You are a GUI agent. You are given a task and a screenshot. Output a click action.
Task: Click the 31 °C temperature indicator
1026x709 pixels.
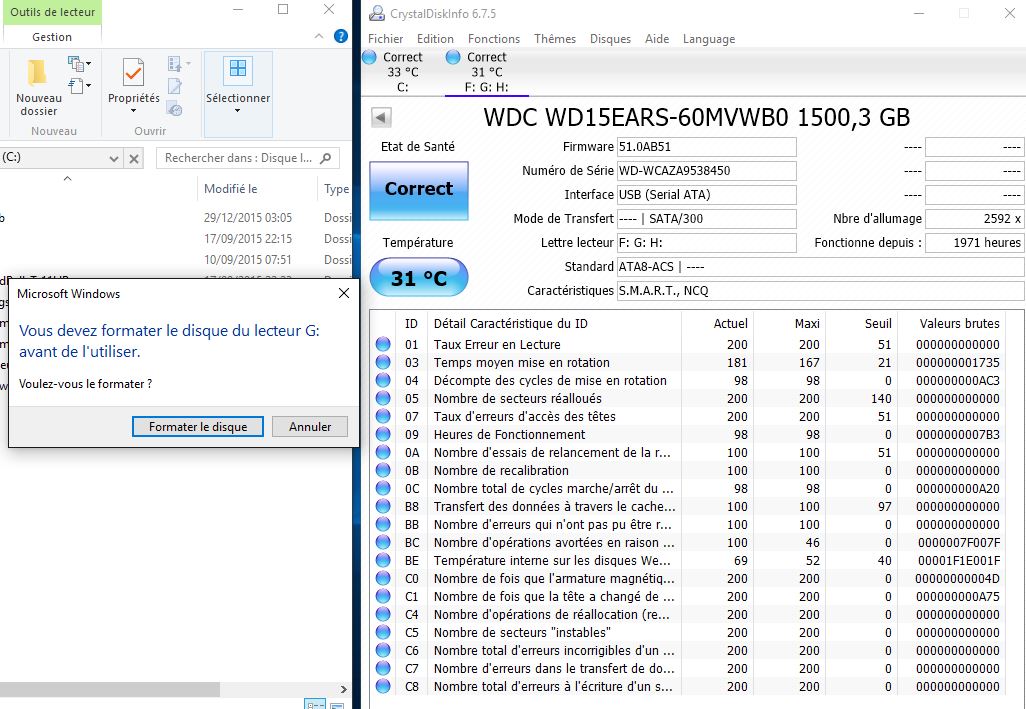[418, 278]
